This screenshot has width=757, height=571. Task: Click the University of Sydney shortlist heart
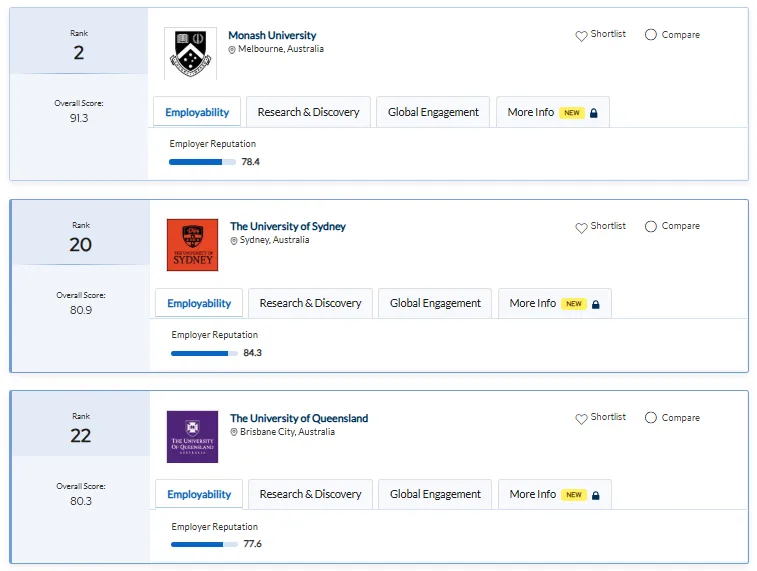coord(581,227)
